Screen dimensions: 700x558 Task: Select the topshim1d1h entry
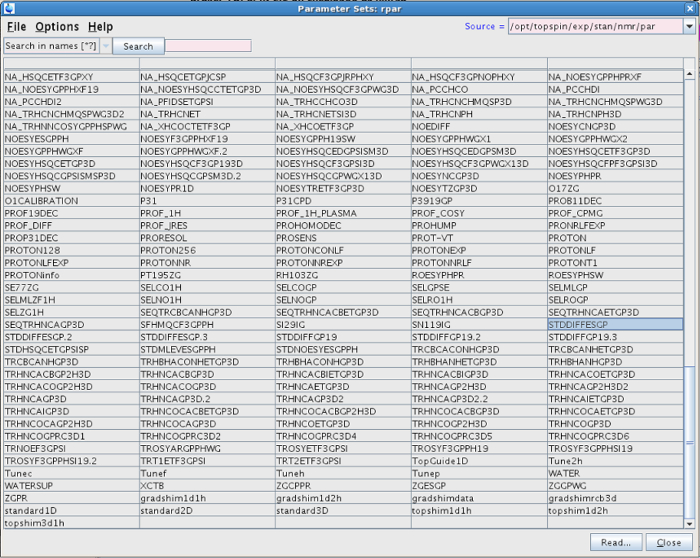(x=479, y=511)
